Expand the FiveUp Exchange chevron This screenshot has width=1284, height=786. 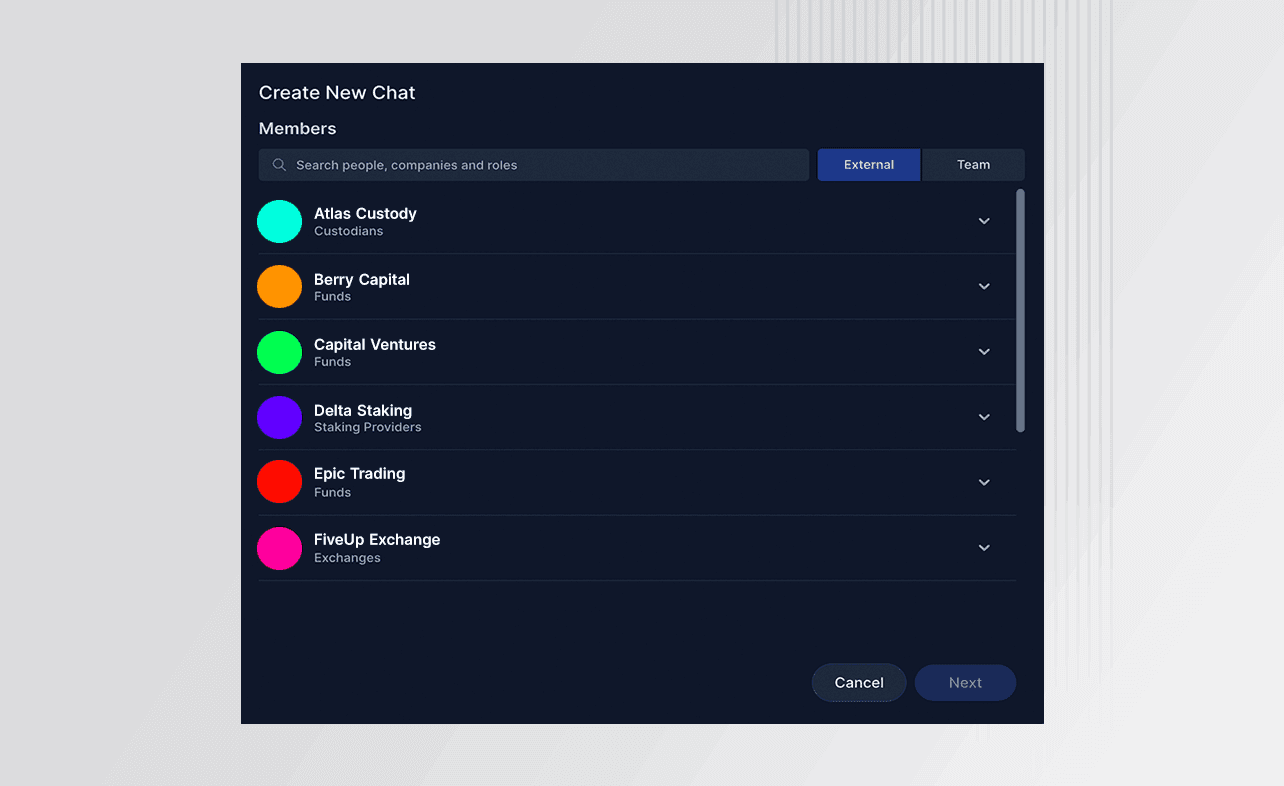point(984,548)
